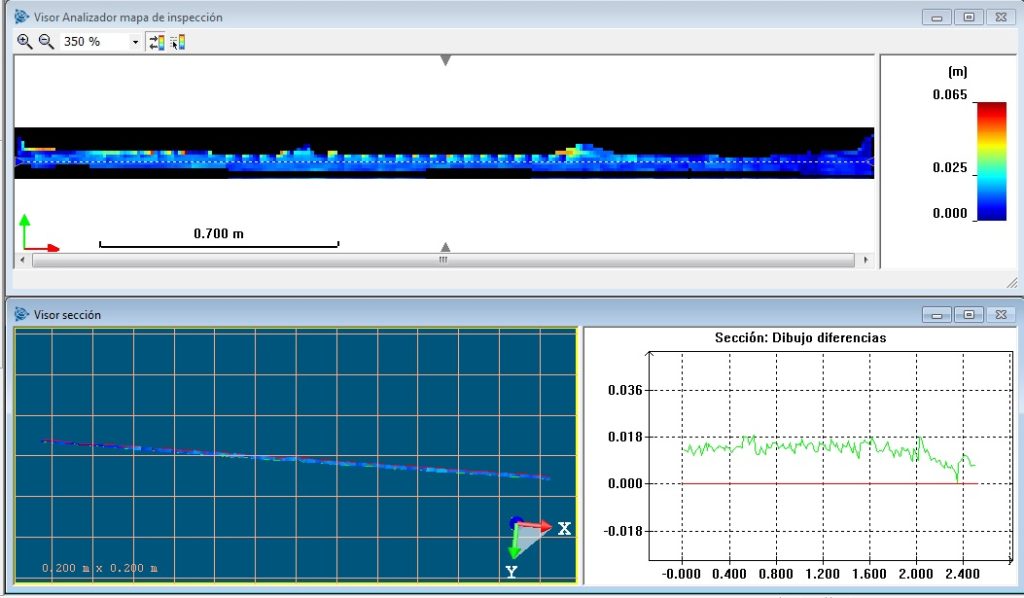
Task: Activate the color scale selection cursor tool
Action: 178,42
